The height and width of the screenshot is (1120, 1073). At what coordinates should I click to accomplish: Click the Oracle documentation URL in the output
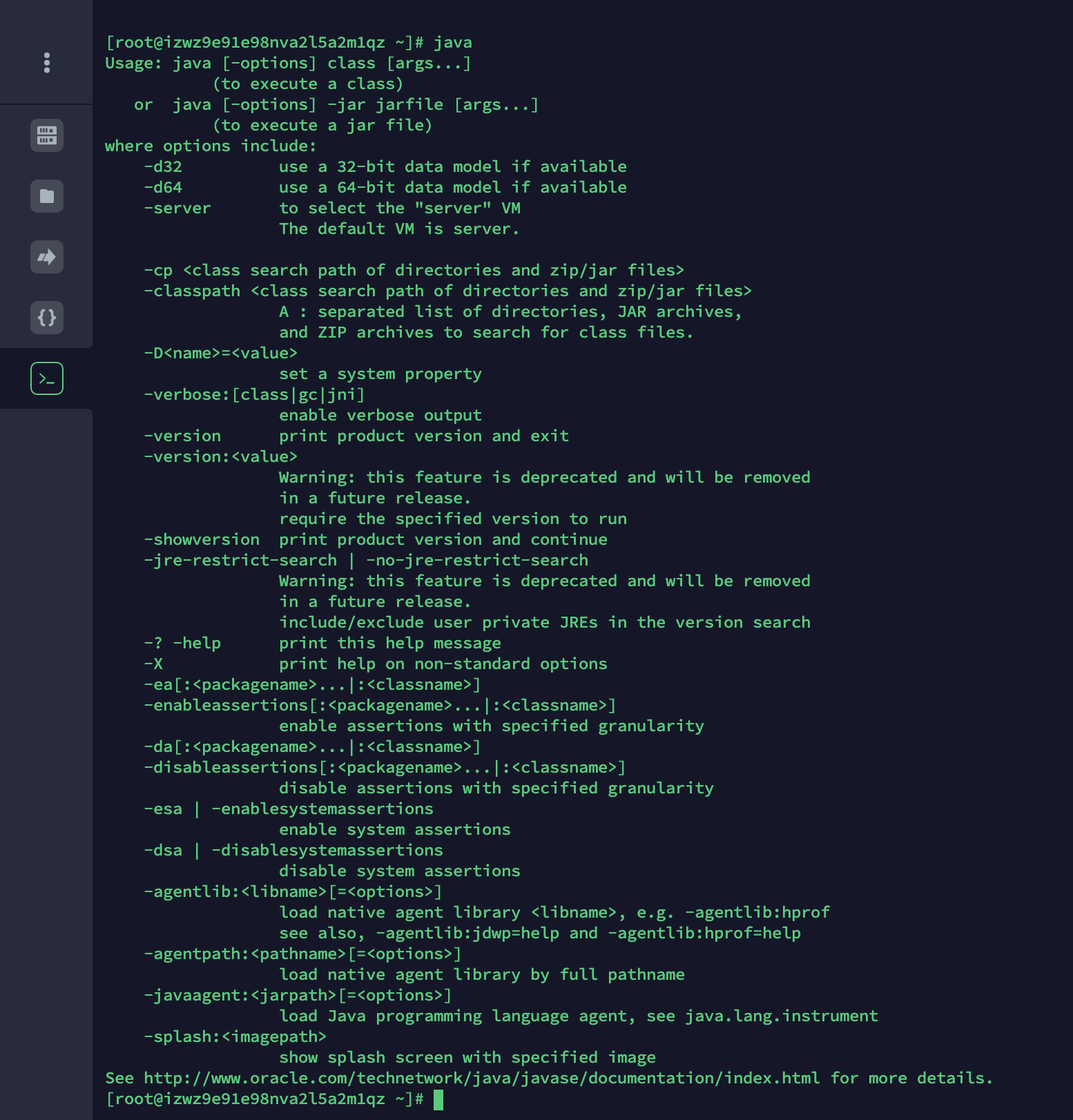482,1078
